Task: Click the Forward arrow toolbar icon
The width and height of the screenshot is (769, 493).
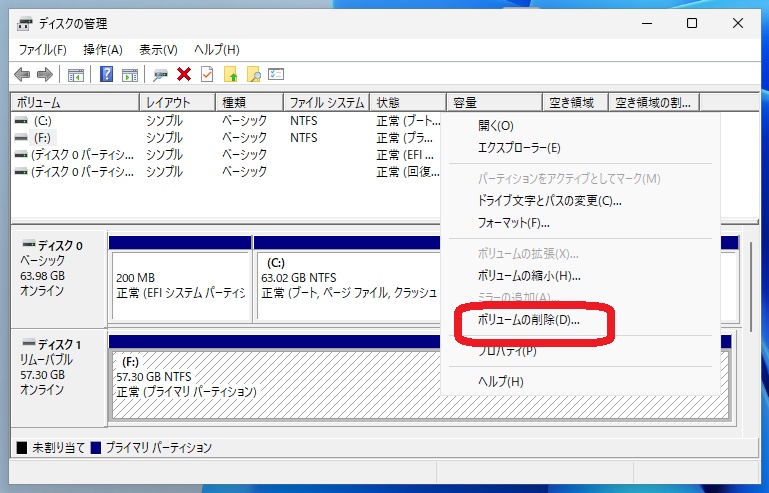Action: click(45, 75)
